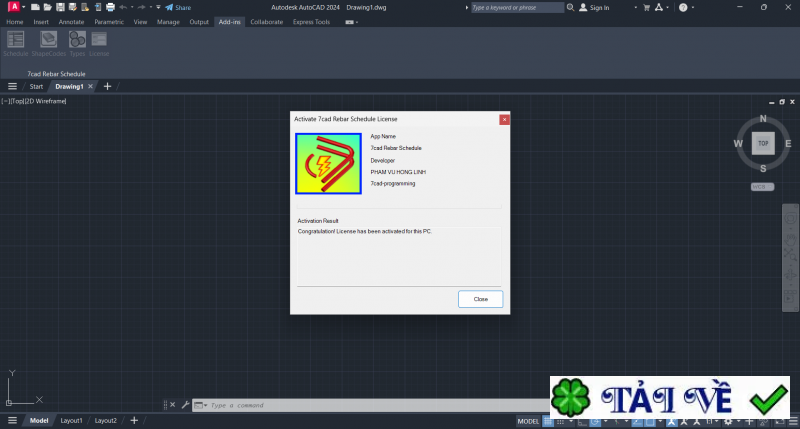The width and height of the screenshot is (800, 429).
Task: Click Sign In
Action: coord(594,7)
